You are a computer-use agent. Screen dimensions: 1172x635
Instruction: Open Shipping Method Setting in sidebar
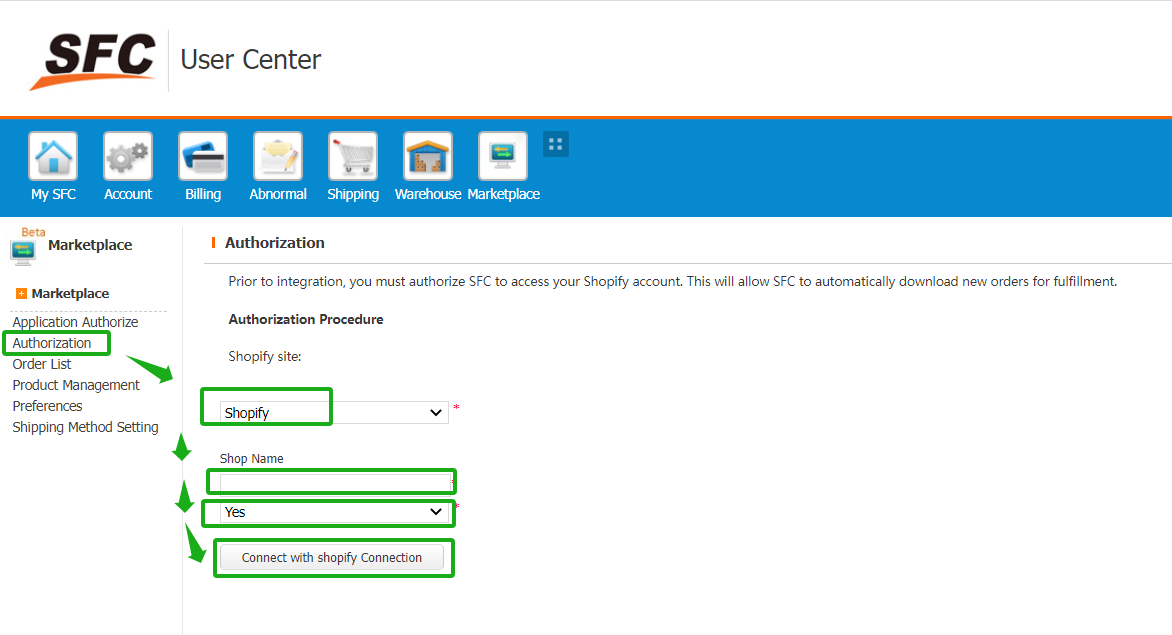click(85, 427)
